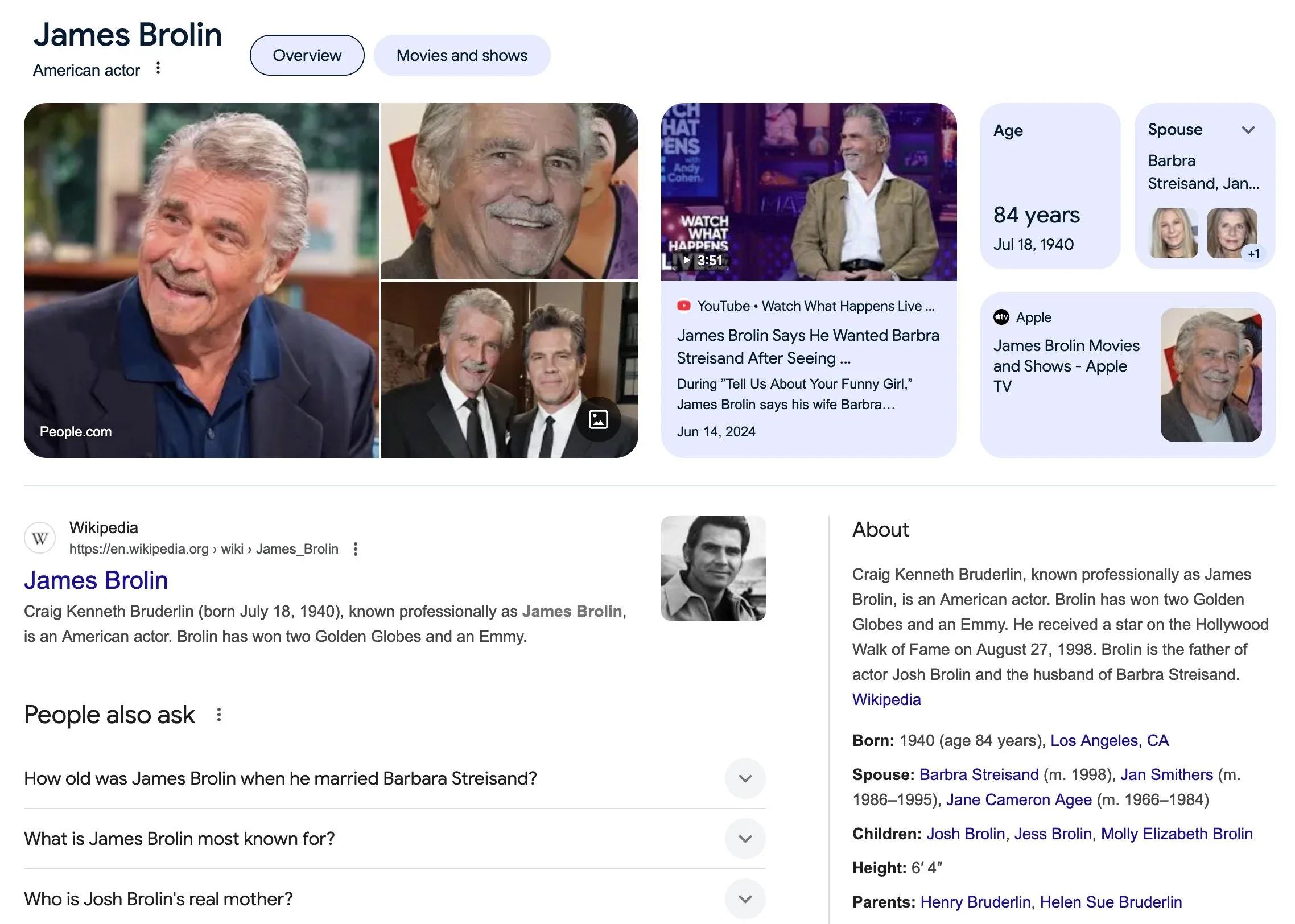Expand What is James Brolin most known for
The image size is (1295, 924).
click(745, 839)
